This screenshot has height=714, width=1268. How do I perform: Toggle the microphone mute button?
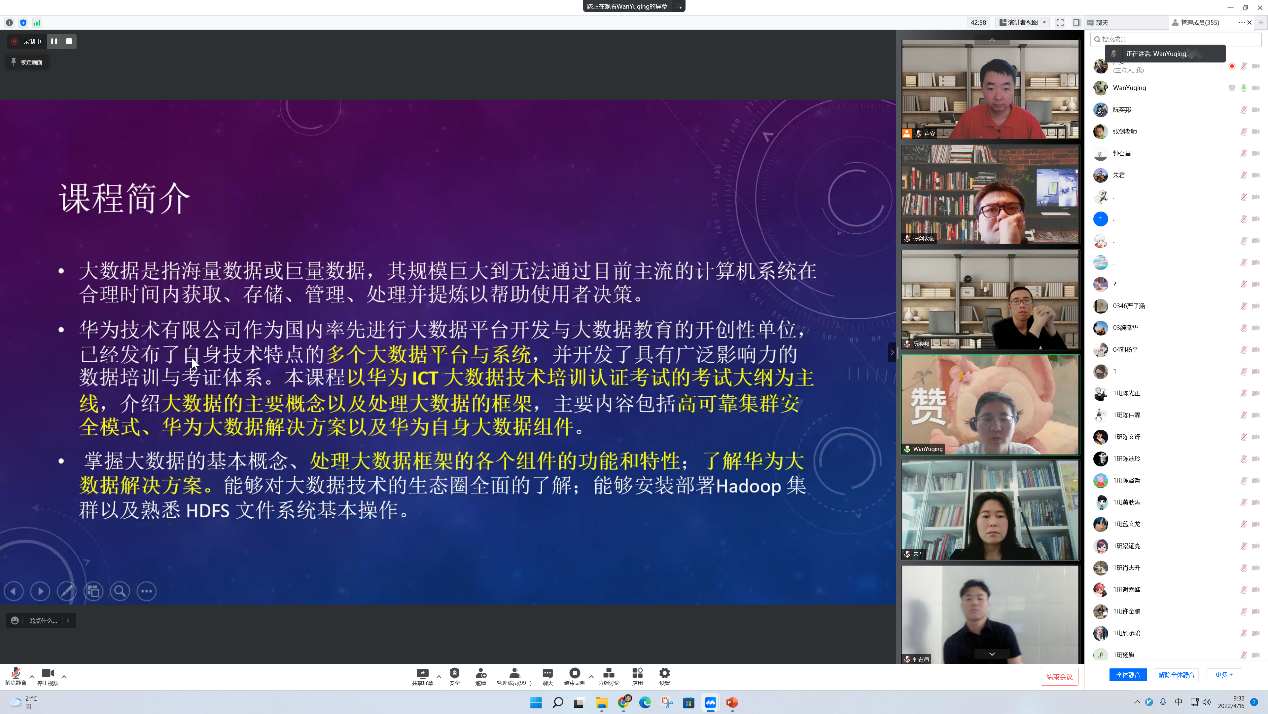[16, 674]
